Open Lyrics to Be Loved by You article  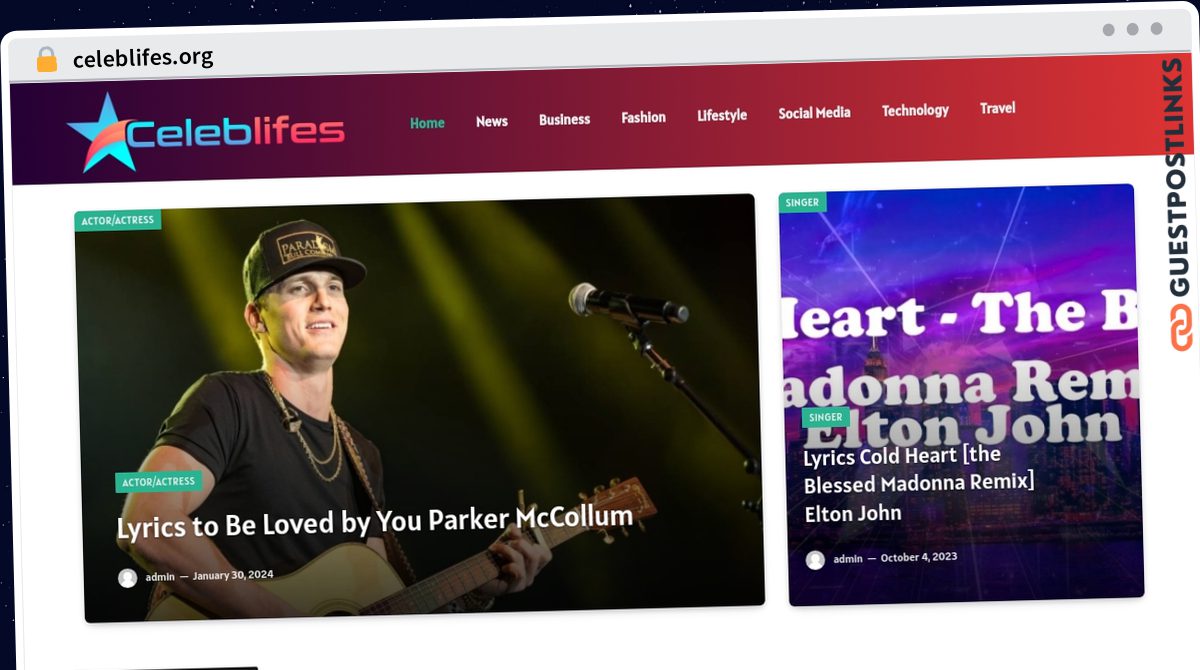[x=374, y=521]
